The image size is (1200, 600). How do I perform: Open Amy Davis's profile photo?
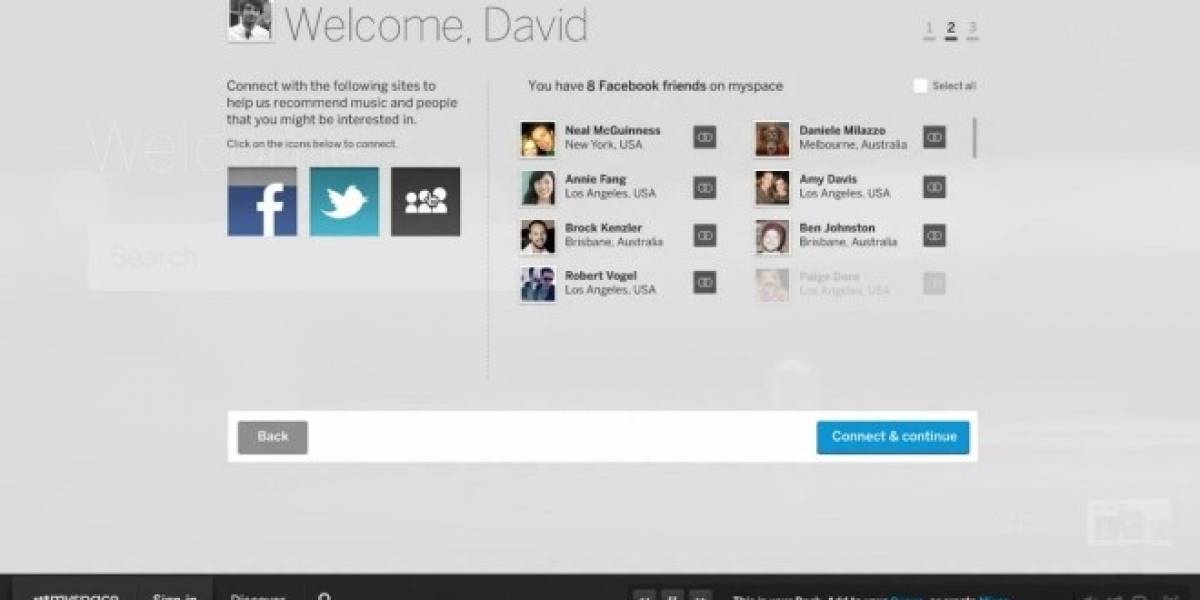click(x=772, y=187)
